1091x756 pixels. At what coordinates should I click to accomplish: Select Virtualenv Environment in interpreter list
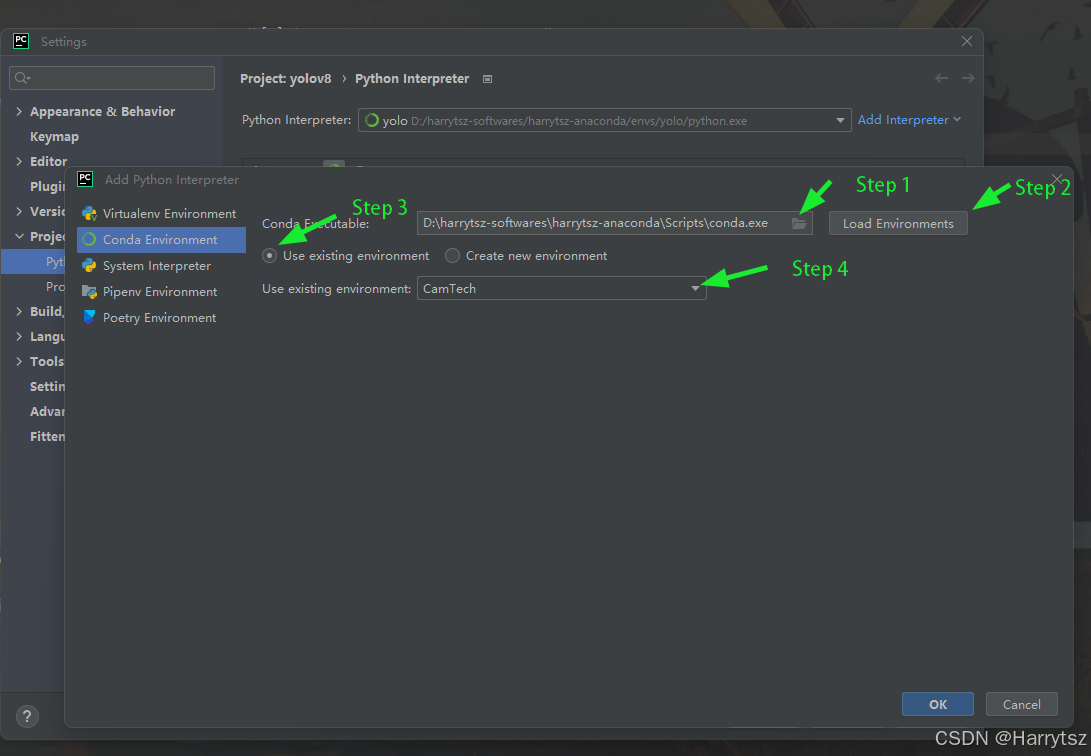[x=161, y=214]
